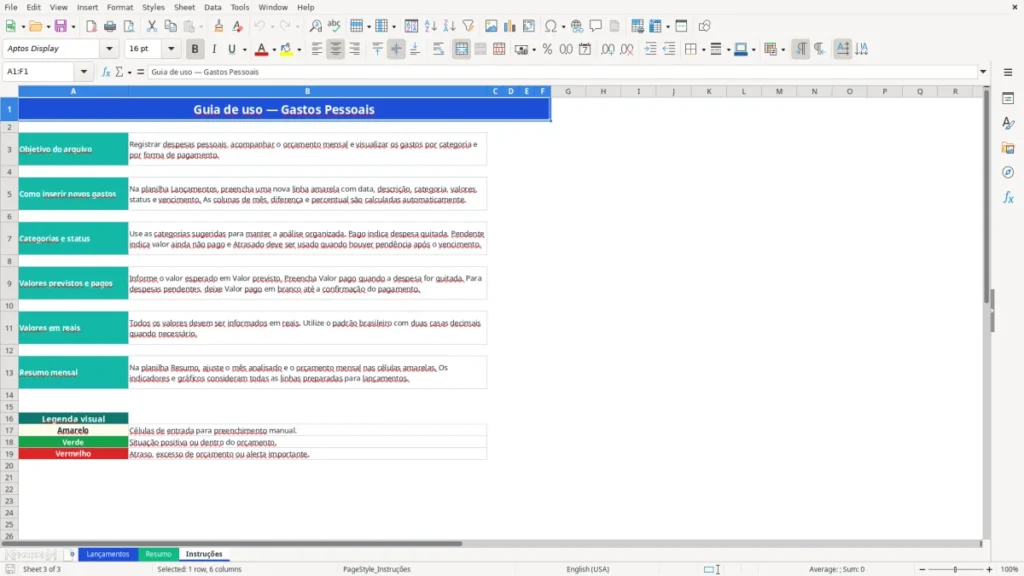Viewport: 1024px width, 576px height.
Task: Open the Sheet menu
Action: [184, 7]
